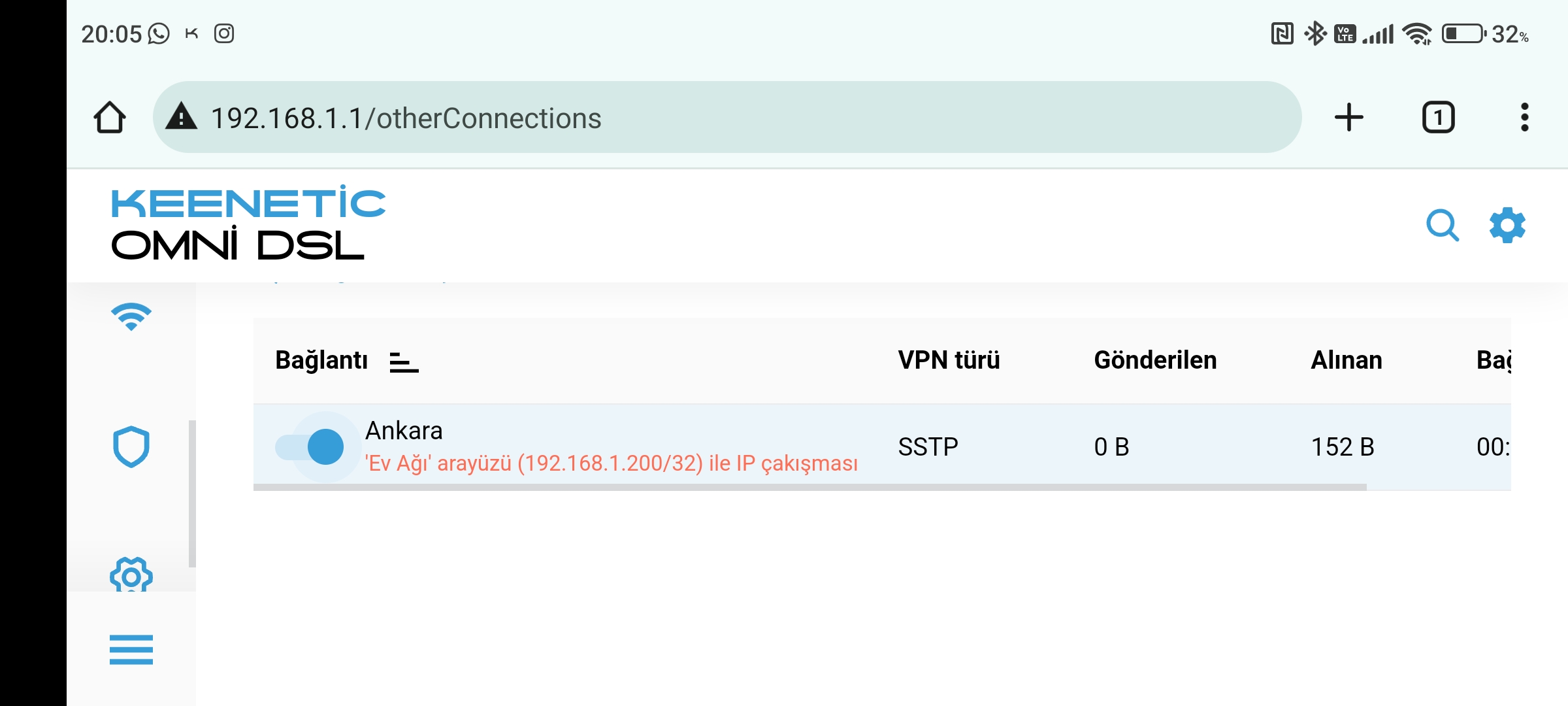
Task: Click the horizontal table scrollbar
Action: coord(810,487)
